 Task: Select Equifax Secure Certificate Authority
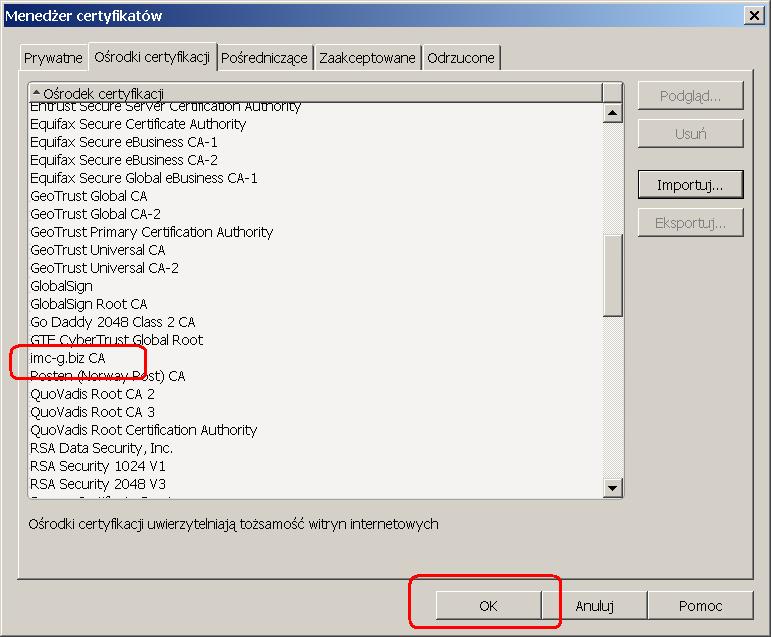point(138,124)
